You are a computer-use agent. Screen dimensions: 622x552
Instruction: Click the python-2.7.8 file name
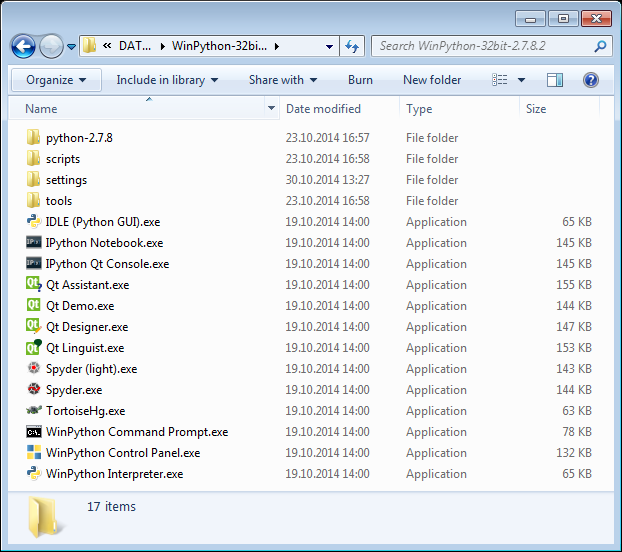[79, 138]
